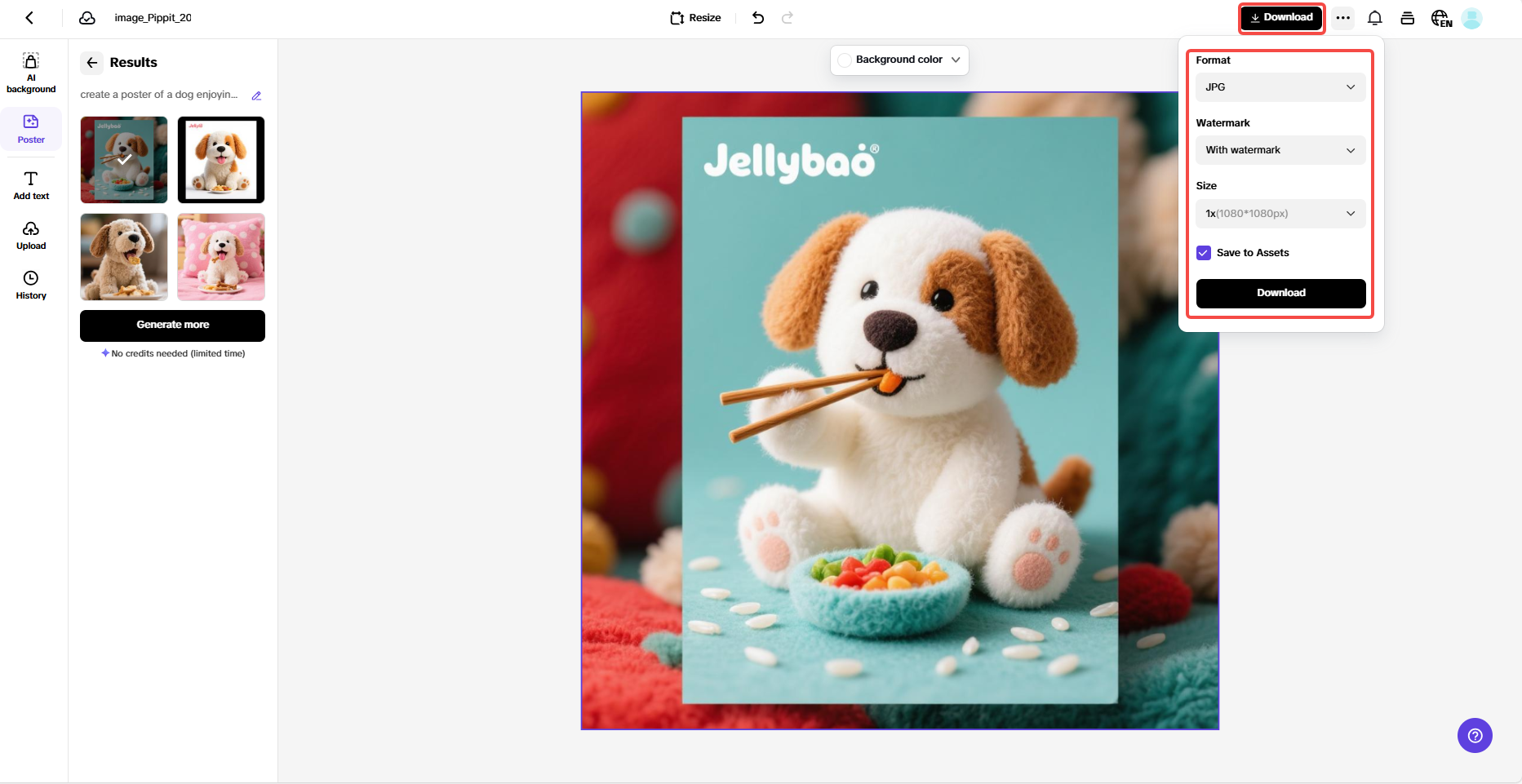Click the 'Results' panel heading
1522x784 pixels.
click(x=134, y=63)
